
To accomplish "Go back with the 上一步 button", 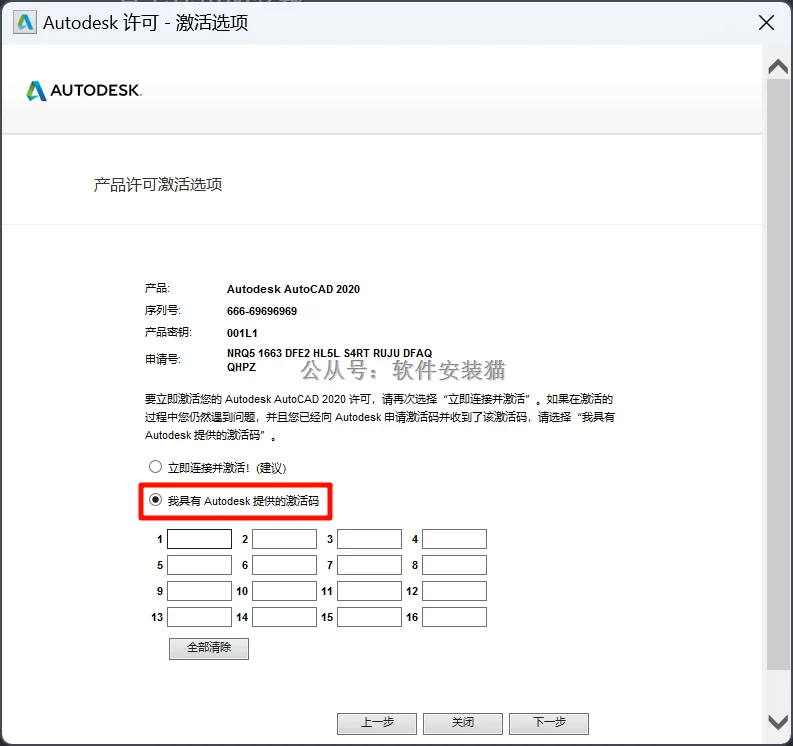I will pyautogui.click(x=377, y=723).
